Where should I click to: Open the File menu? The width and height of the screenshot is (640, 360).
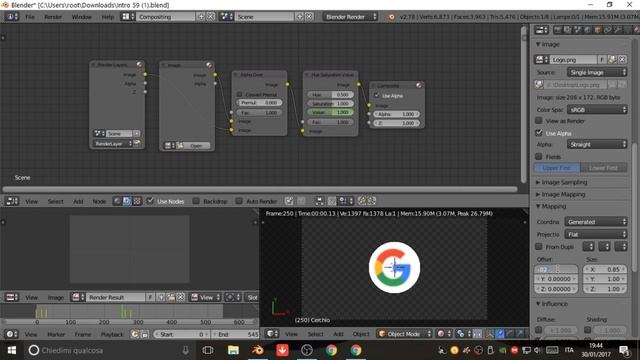[x=30, y=17]
